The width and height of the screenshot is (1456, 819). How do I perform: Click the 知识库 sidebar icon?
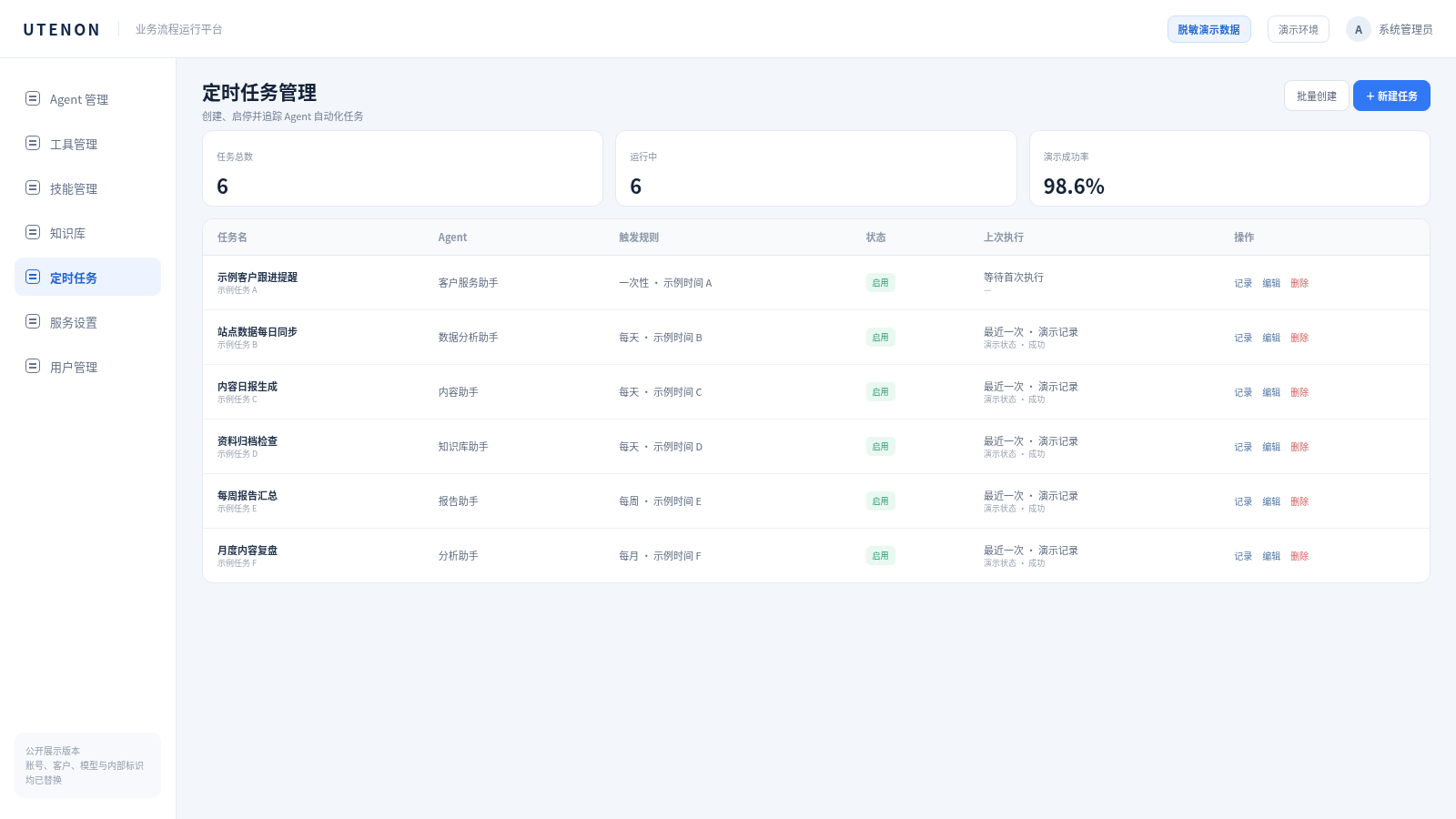33,232
